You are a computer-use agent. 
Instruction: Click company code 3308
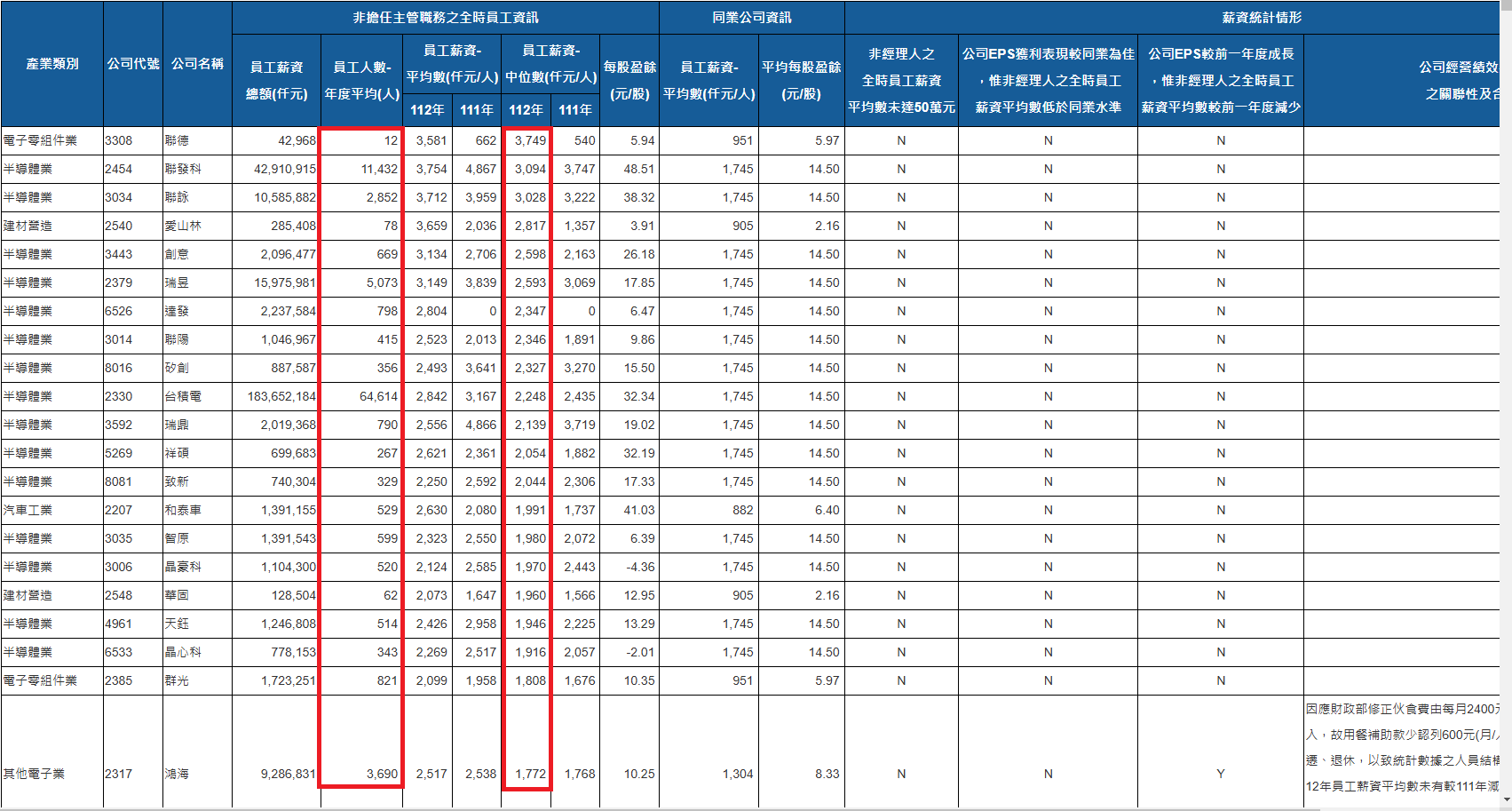119,140
